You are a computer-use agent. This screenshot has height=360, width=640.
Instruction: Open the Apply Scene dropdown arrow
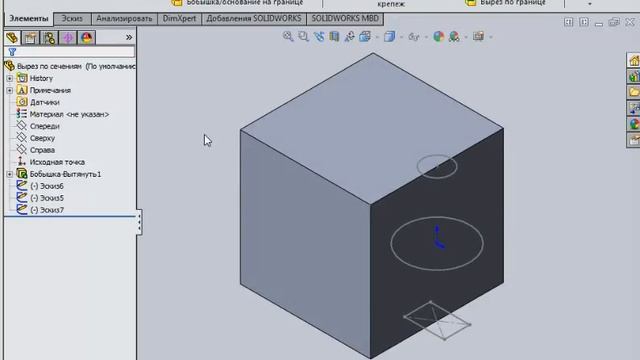[x=466, y=37]
